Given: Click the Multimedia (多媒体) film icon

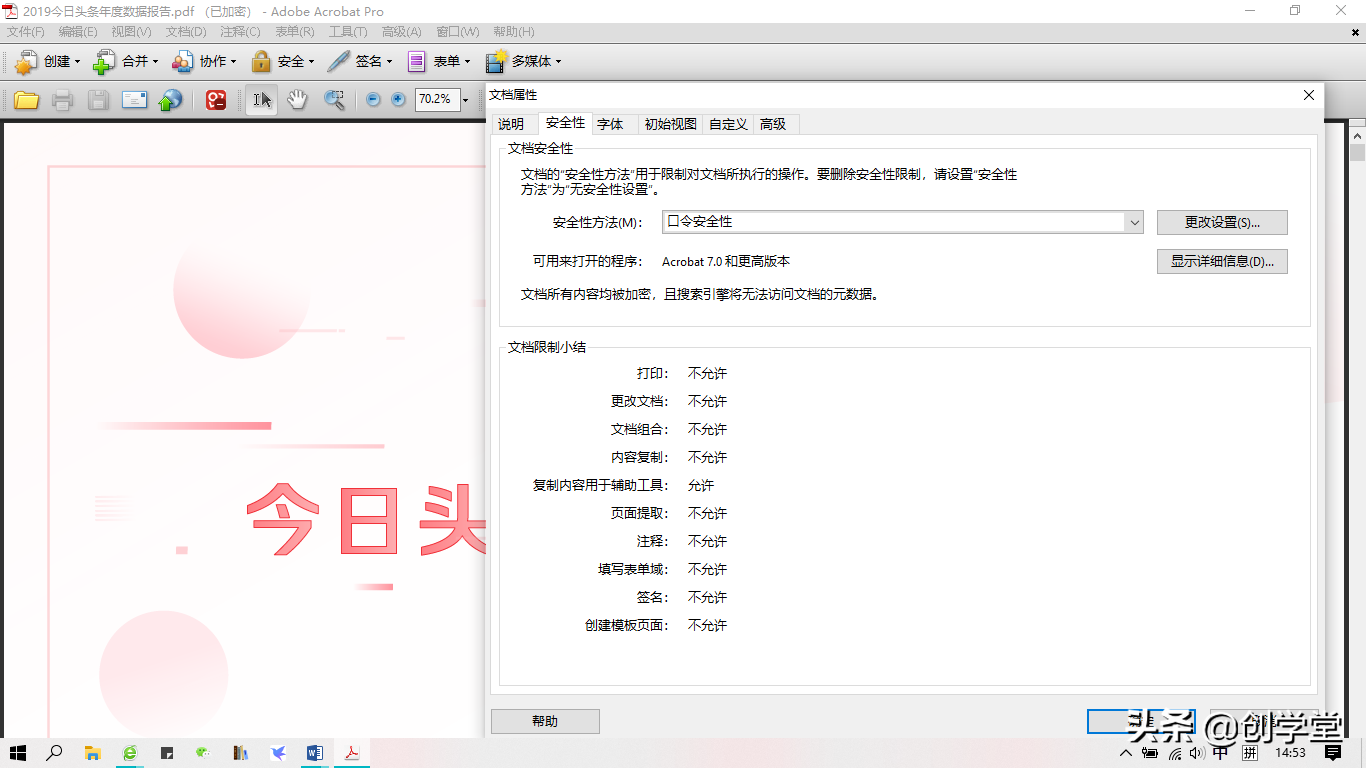Looking at the screenshot, I should point(495,62).
